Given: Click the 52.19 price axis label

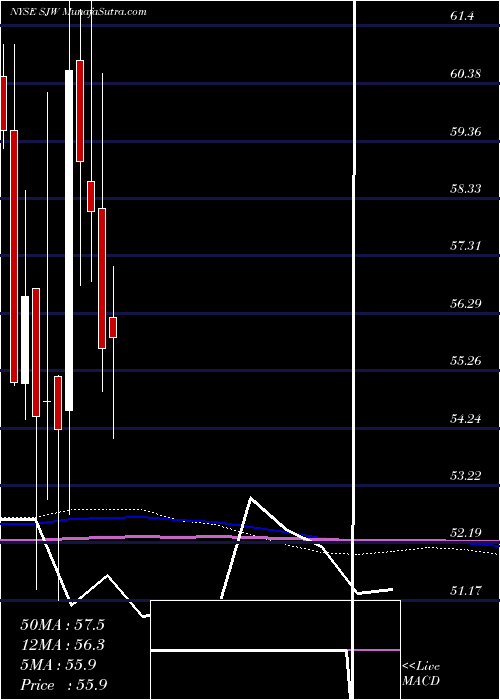Looking at the screenshot, I should pos(466,533).
